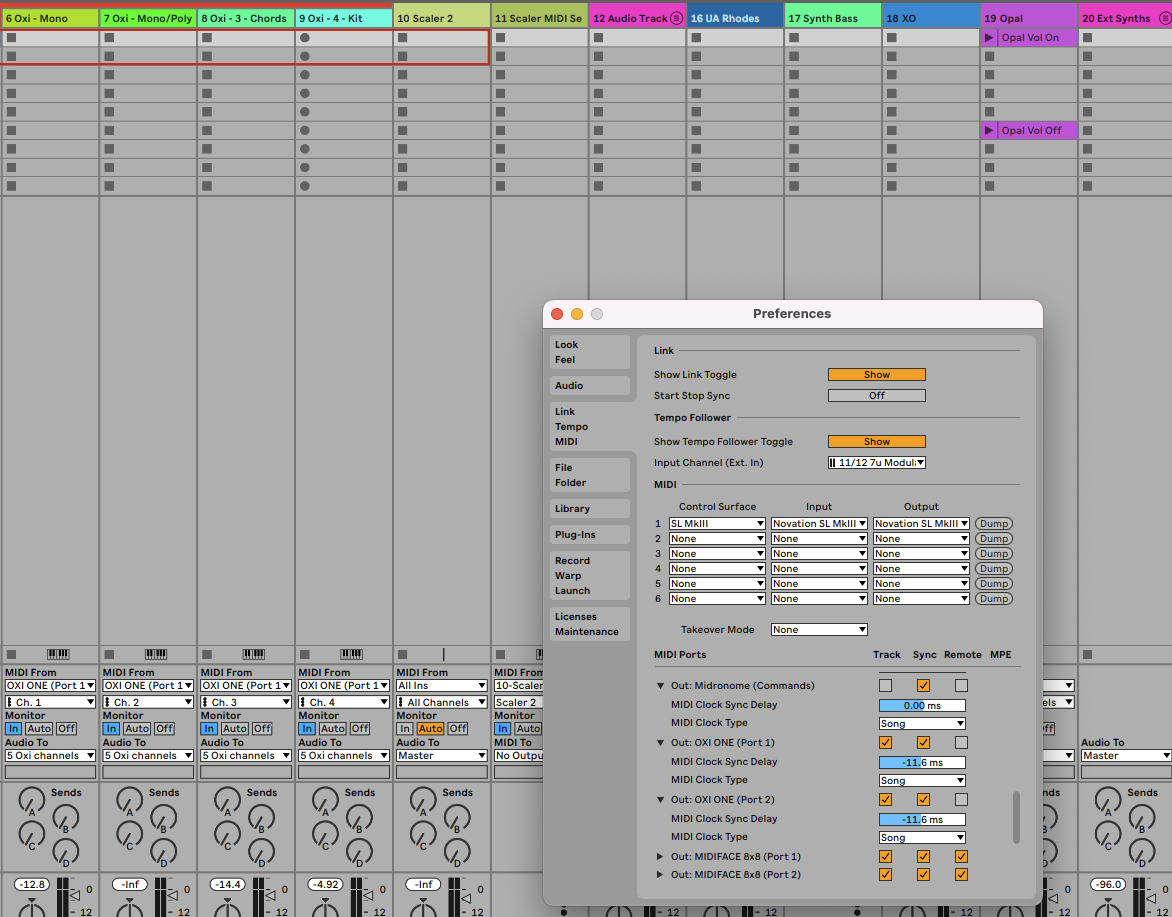The width and height of the screenshot is (1172, 917).
Task: Disable Sync for Out: Midronome (Commands)
Action: [924, 685]
